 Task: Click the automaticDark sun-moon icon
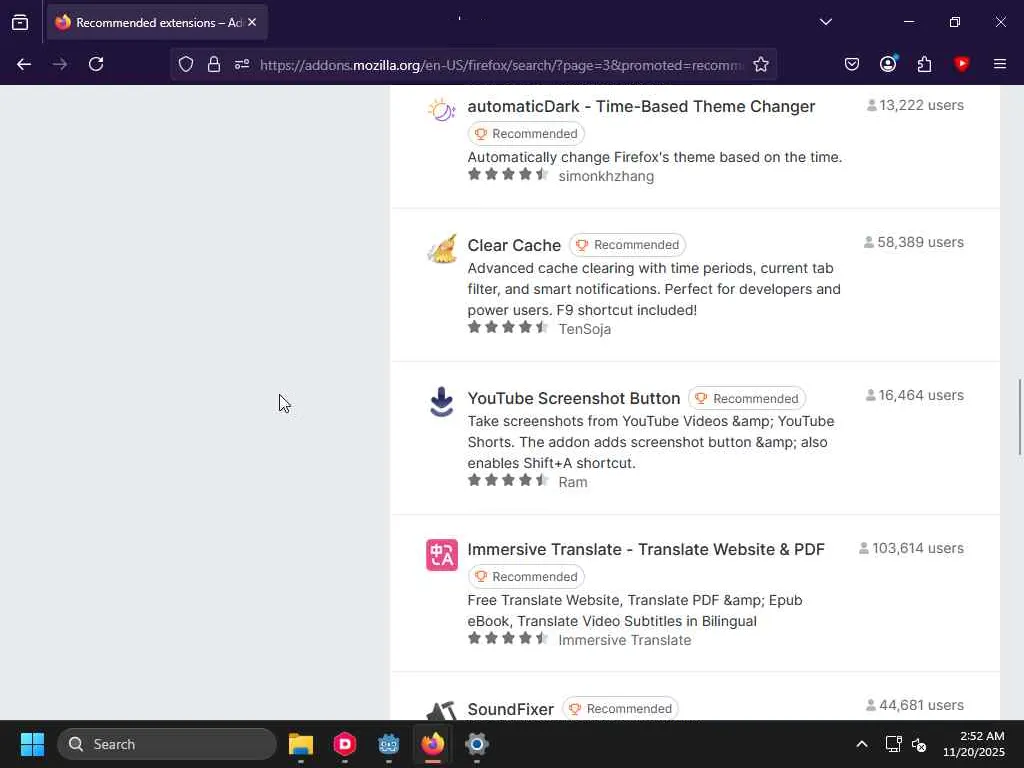[x=441, y=110]
